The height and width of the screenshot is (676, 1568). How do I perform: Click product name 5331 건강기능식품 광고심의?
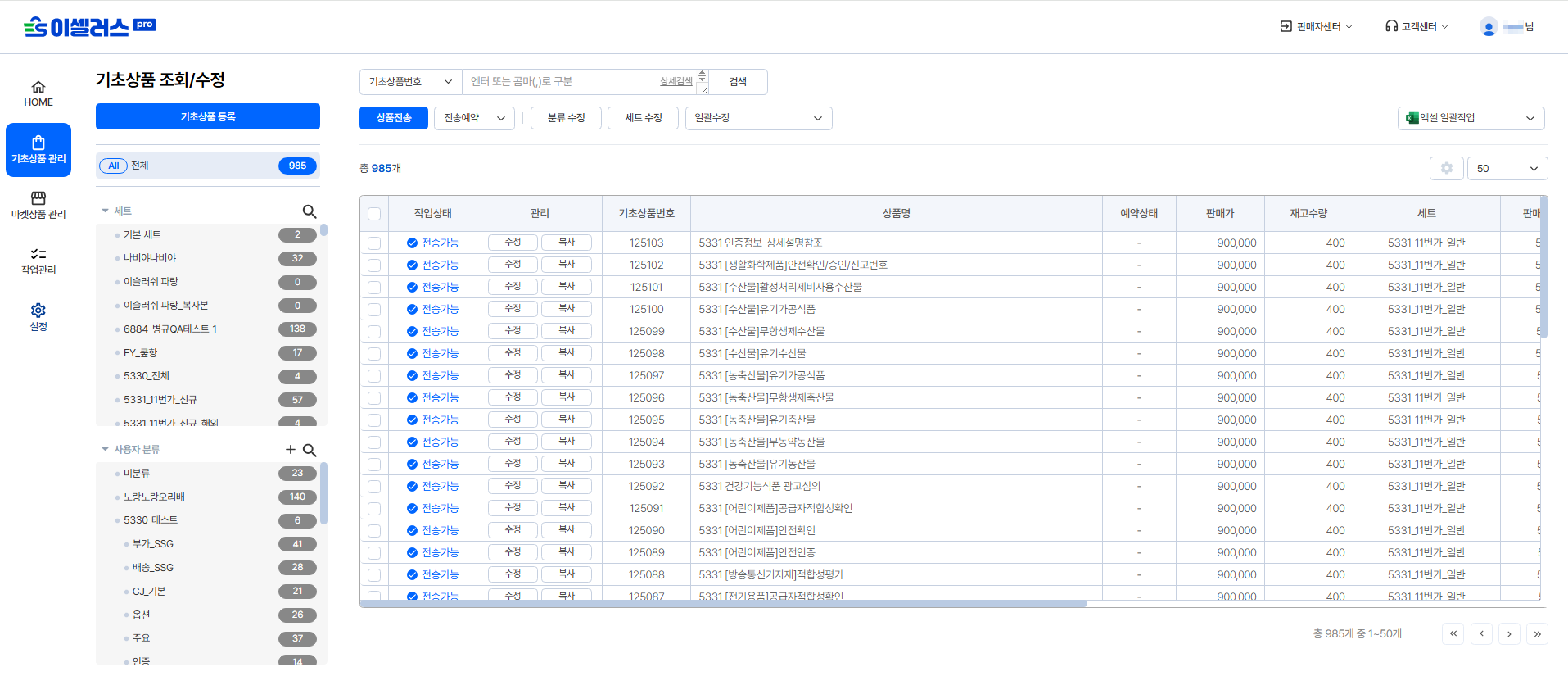760,486
